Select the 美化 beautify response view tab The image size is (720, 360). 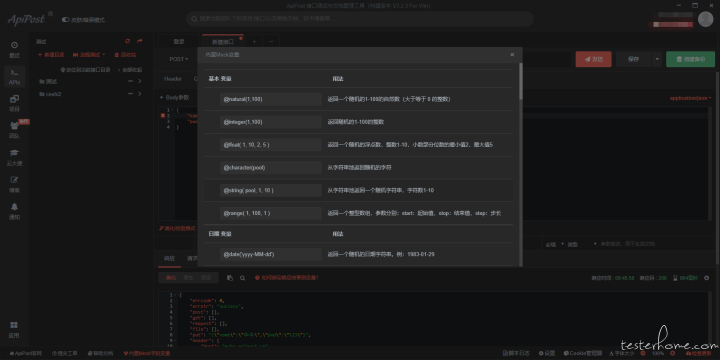171,278
